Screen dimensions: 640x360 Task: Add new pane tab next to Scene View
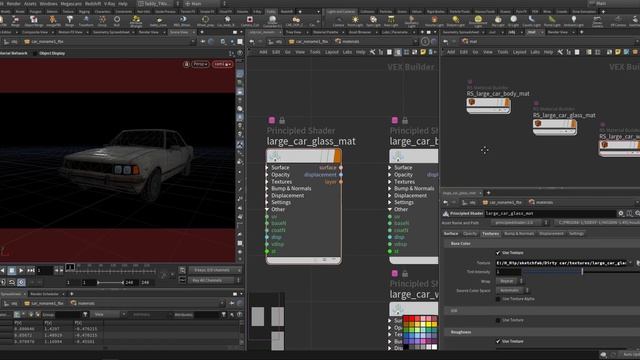202,32
